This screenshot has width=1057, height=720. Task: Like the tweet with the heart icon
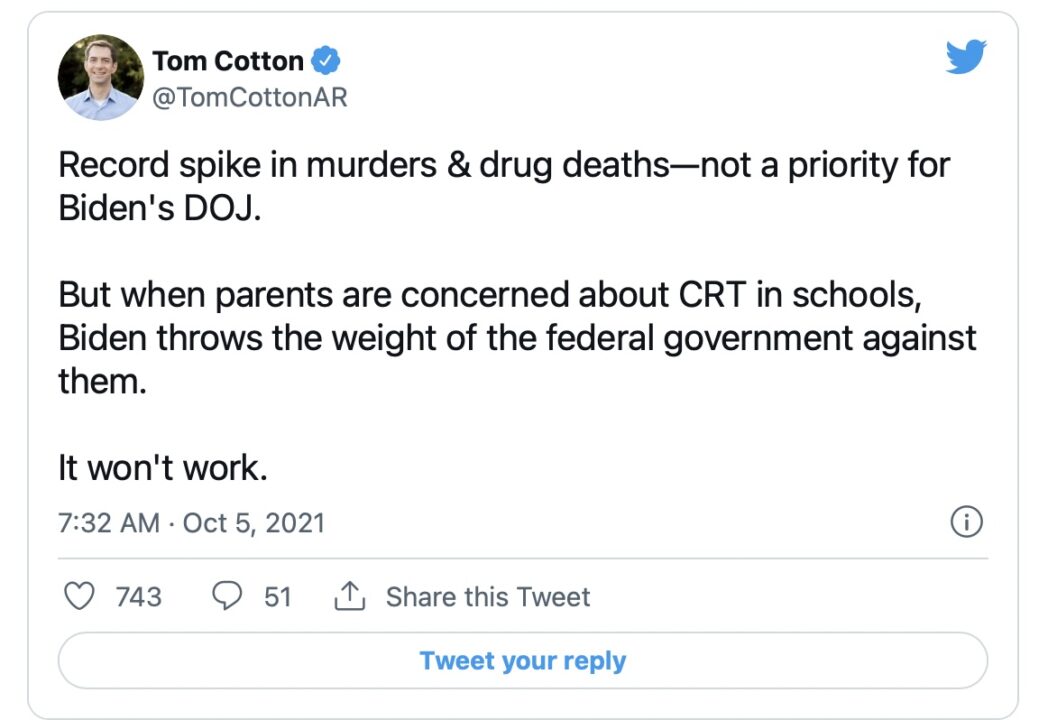coord(78,597)
